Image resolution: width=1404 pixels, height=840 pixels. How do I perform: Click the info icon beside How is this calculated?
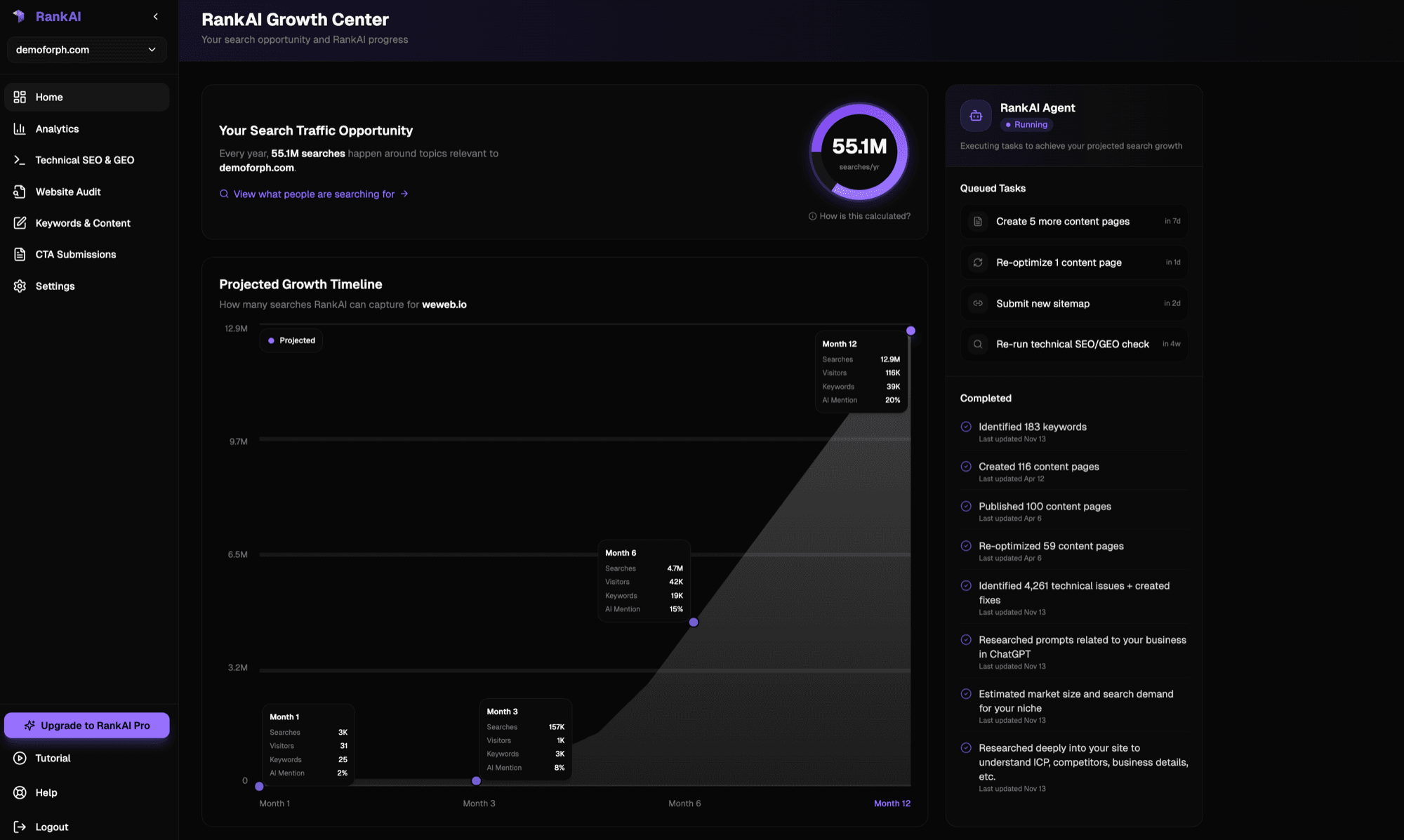pos(812,216)
